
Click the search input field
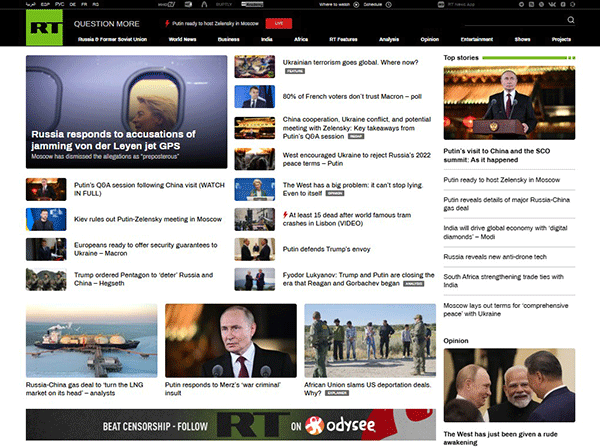click(515, 20)
